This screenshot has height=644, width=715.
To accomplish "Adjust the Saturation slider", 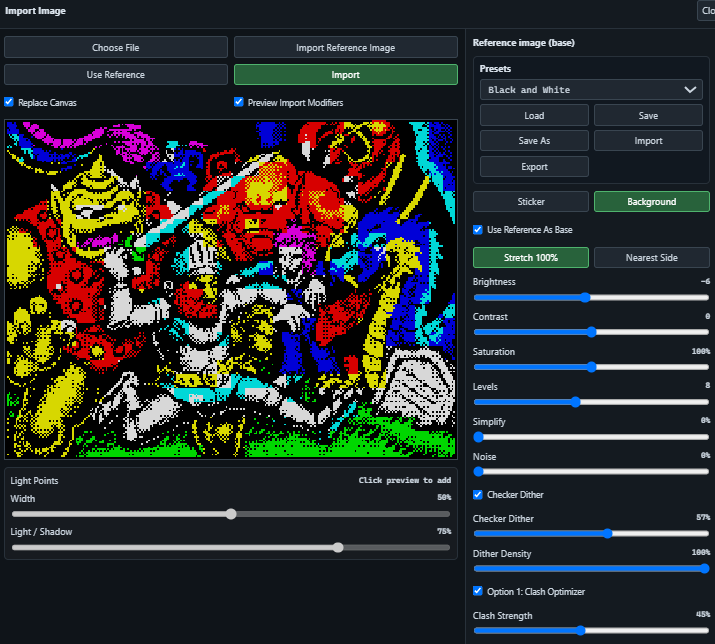I will click(591, 367).
